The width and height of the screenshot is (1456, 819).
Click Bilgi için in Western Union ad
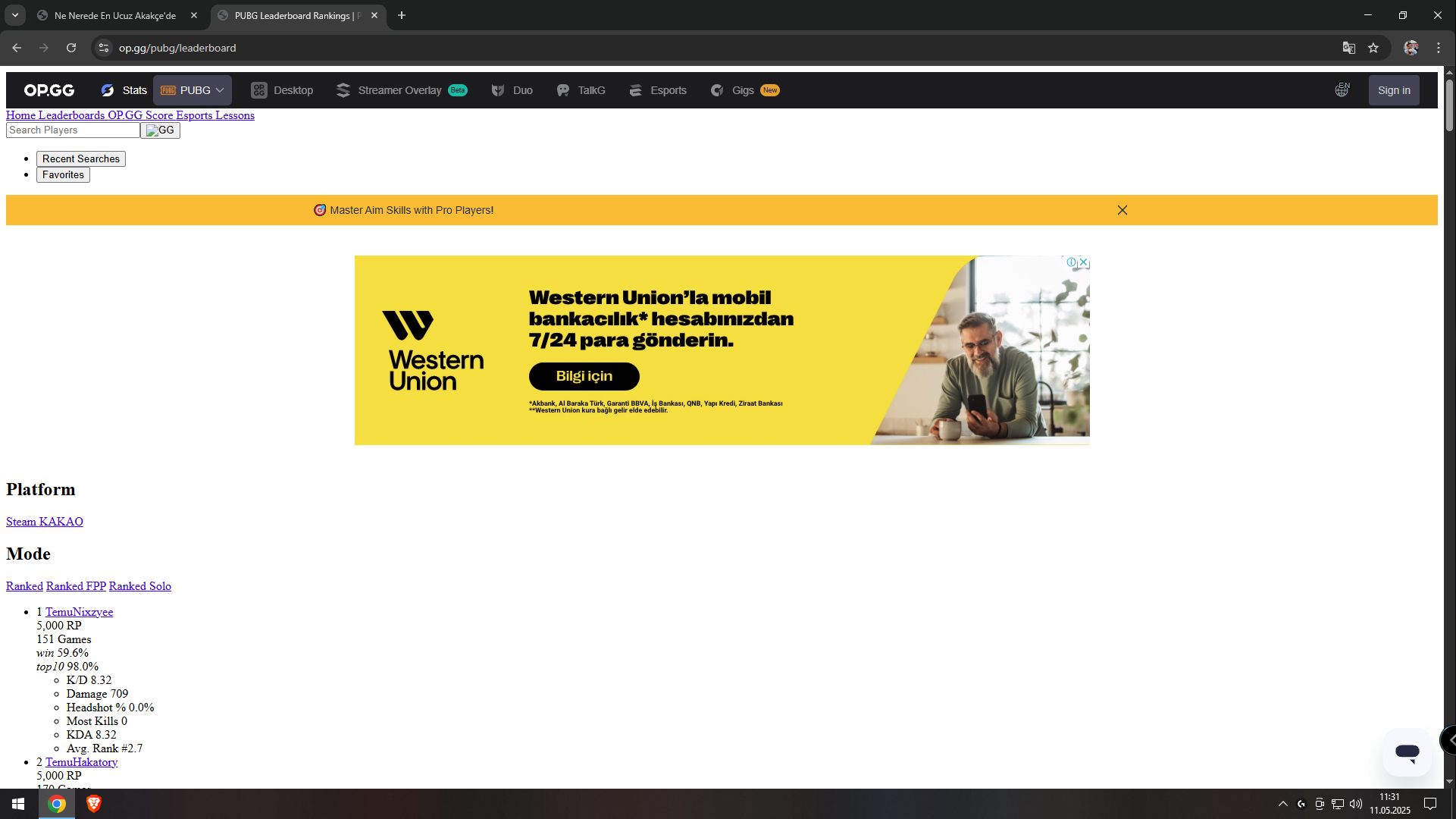coord(584,376)
